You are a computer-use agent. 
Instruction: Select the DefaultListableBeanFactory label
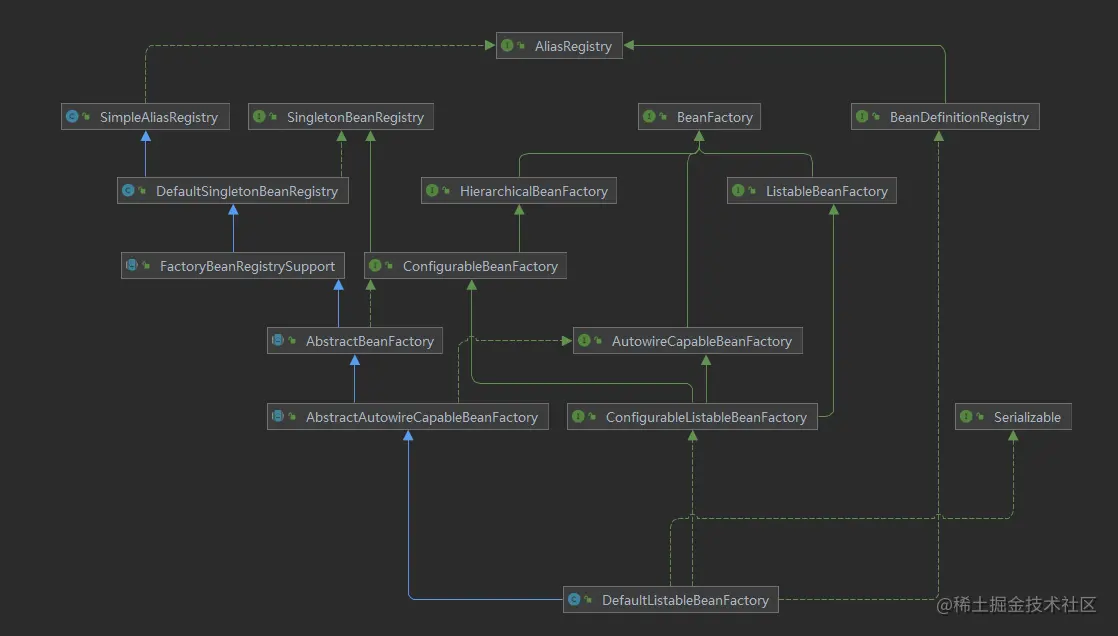click(x=685, y=600)
